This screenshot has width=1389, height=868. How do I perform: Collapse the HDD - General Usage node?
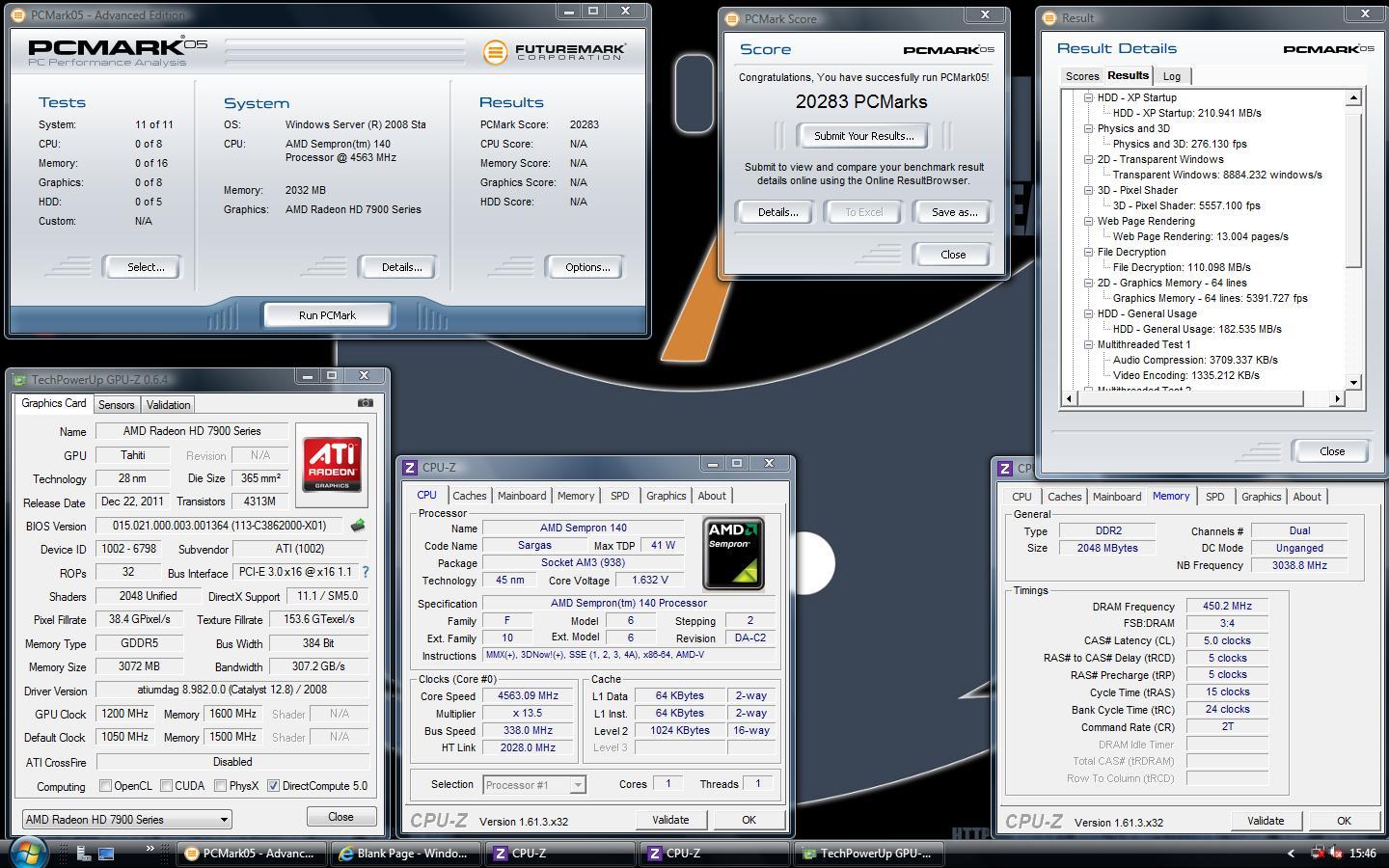1088,313
